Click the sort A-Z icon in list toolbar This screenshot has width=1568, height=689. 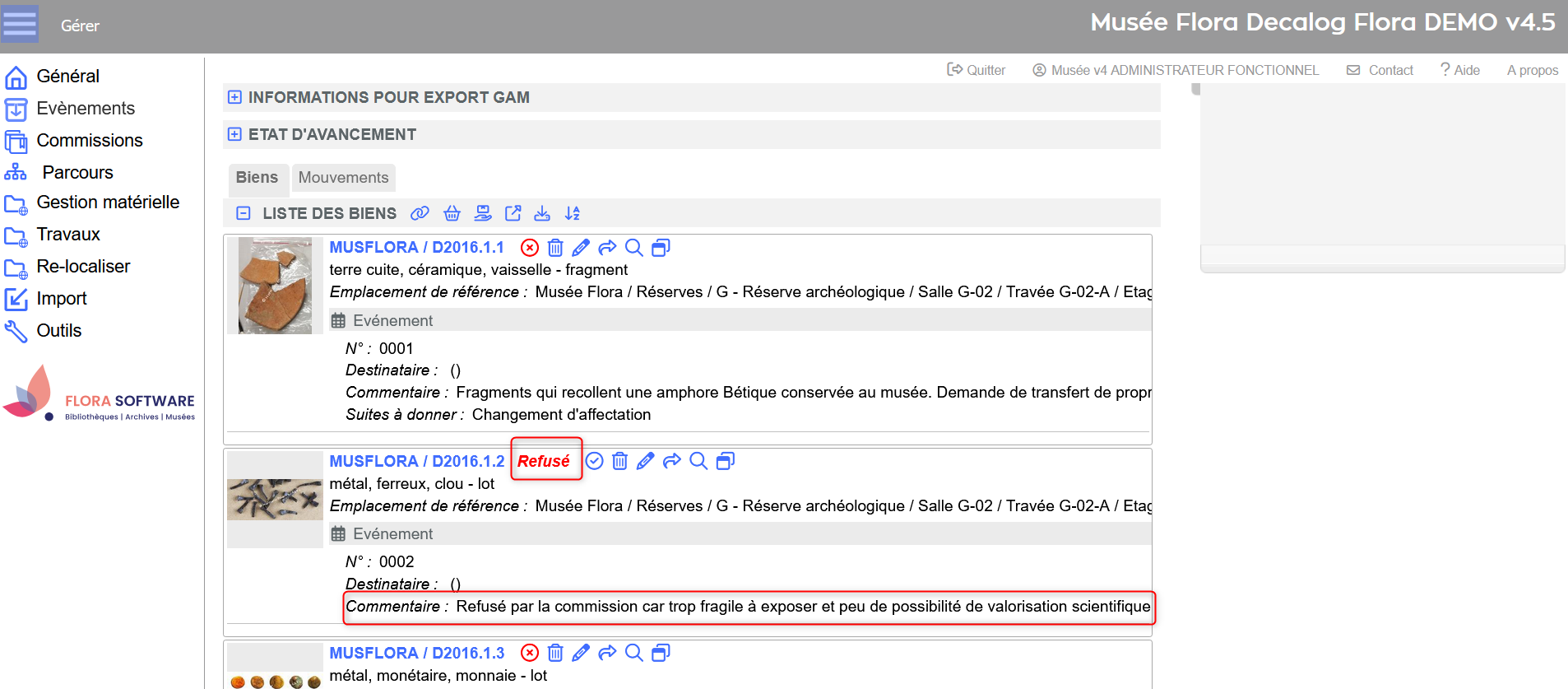tap(573, 214)
